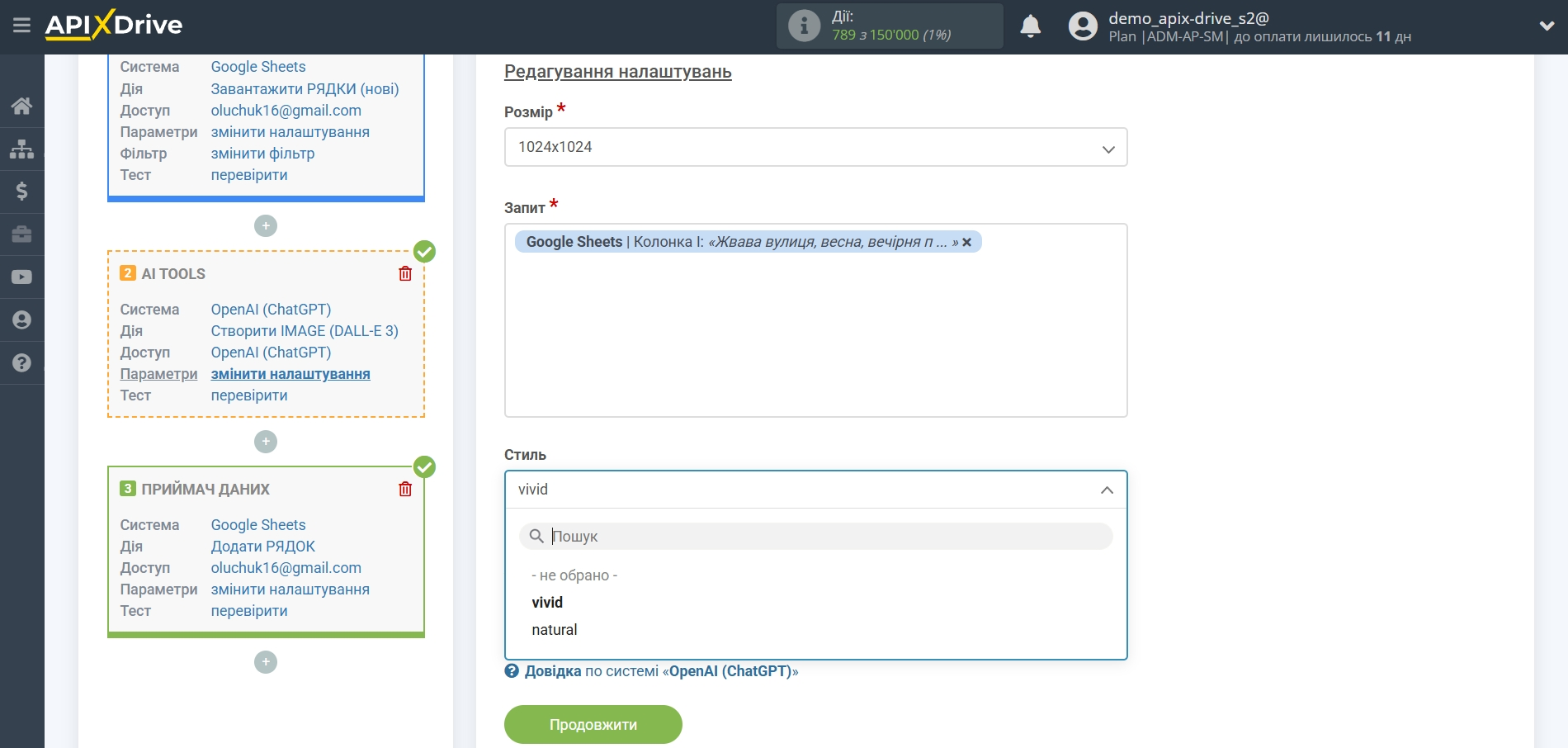Viewport: 1568px width, 748px height.
Task: Click the ПРИЙМАЧ ДАНИХ block title
Action: click(x=205, y=490)
